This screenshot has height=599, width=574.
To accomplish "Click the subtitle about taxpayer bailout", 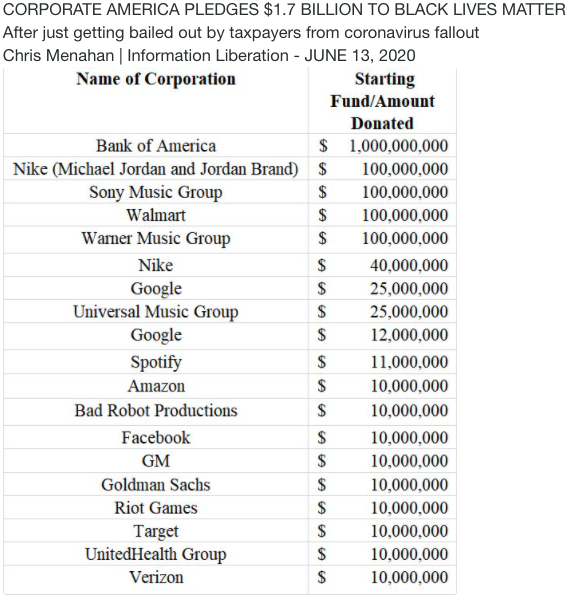I will pyautogui.click(x=241, y=33).
